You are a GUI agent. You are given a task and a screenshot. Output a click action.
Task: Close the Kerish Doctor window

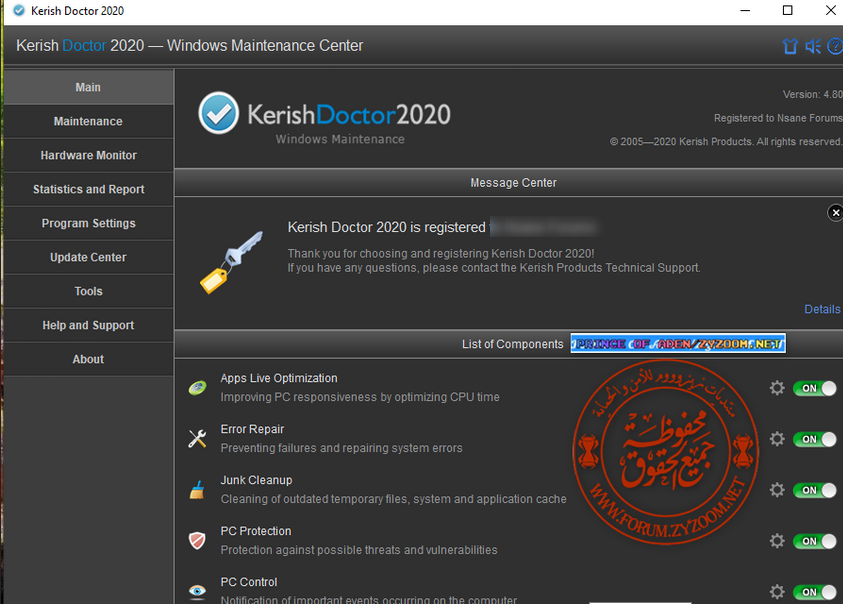830,11
